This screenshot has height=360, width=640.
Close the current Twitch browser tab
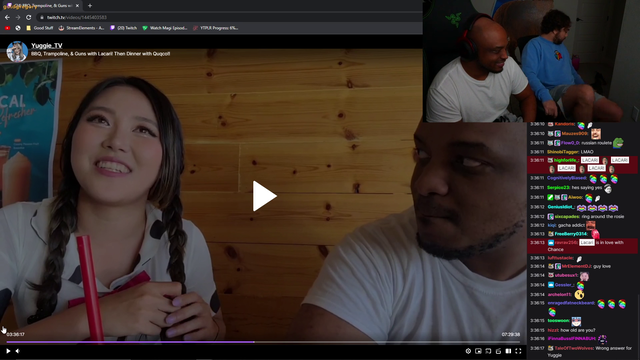click(x=77, y=6)
